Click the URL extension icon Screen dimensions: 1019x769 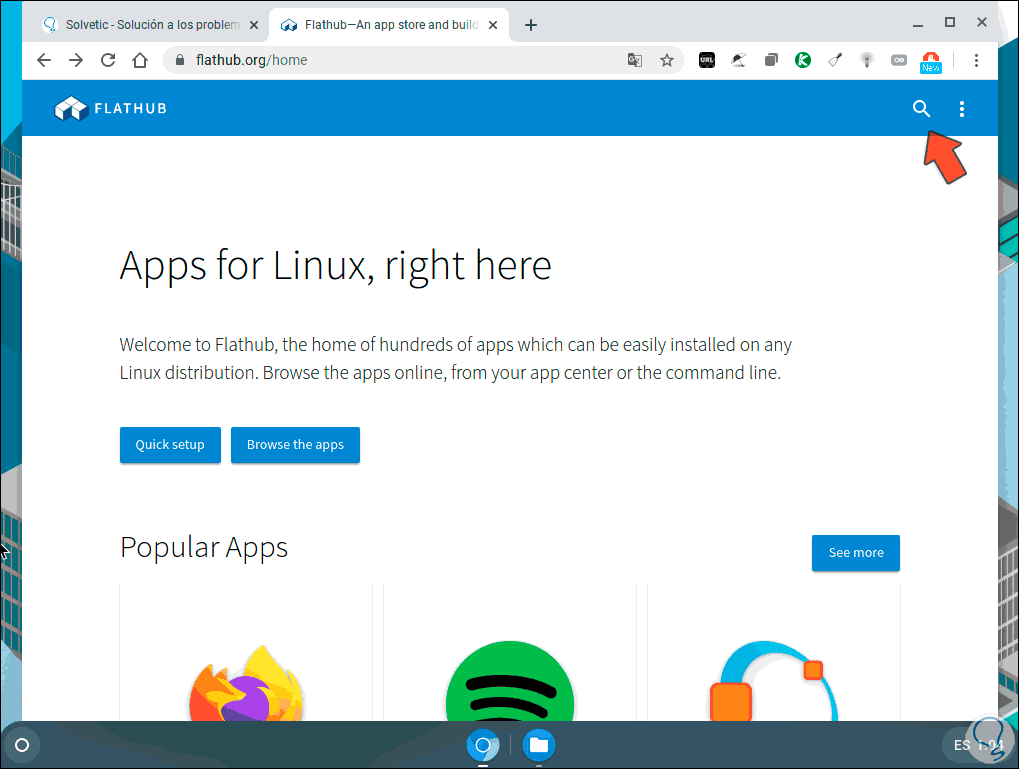click(x=706, y=60)
